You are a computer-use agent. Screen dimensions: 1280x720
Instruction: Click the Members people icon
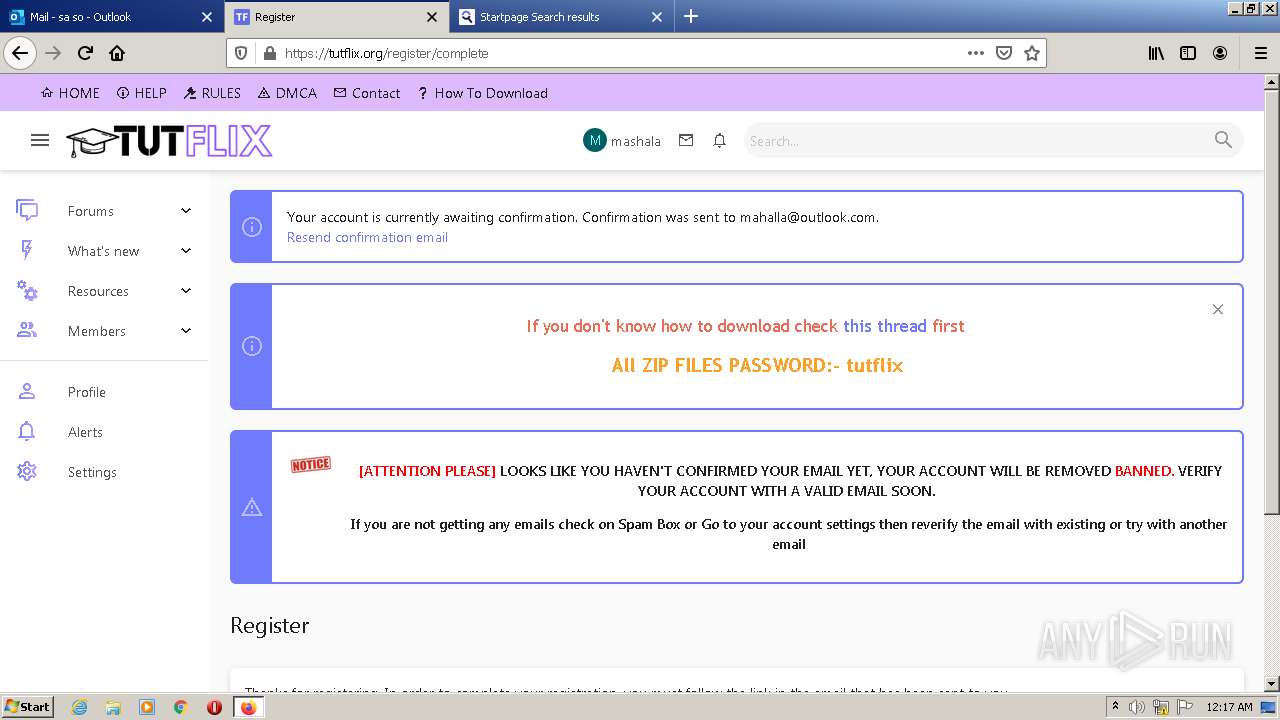(27, 330)
